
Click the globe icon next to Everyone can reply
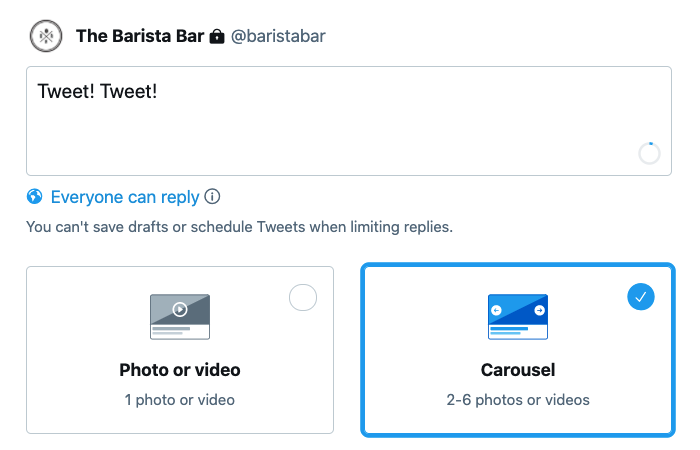35,196
